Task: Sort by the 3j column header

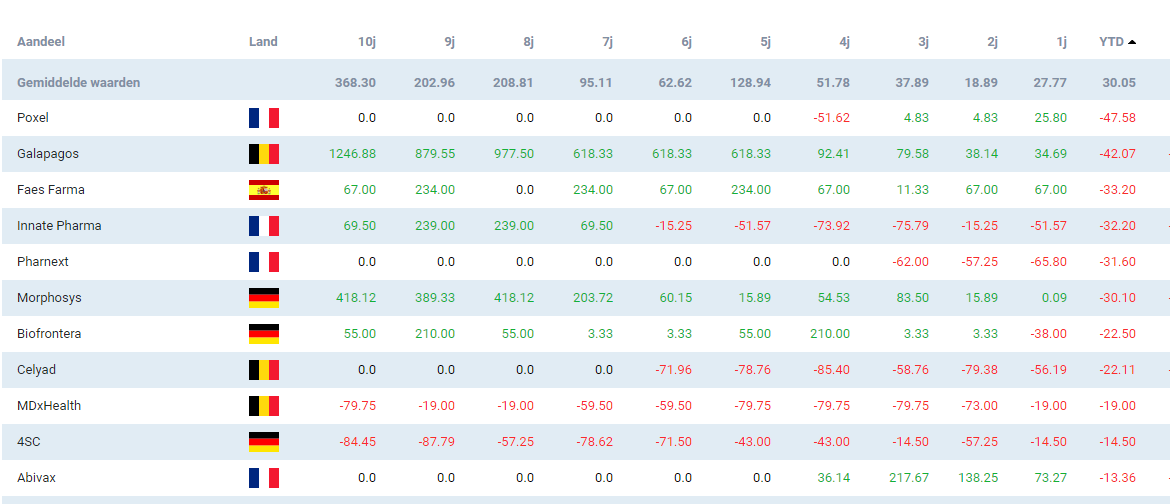Action: tap(923, 42)
